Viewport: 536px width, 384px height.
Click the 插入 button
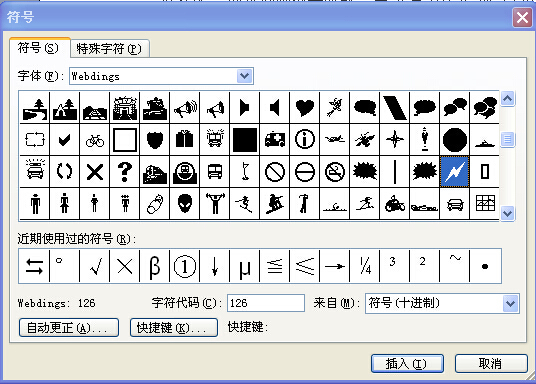click(407, 363)
